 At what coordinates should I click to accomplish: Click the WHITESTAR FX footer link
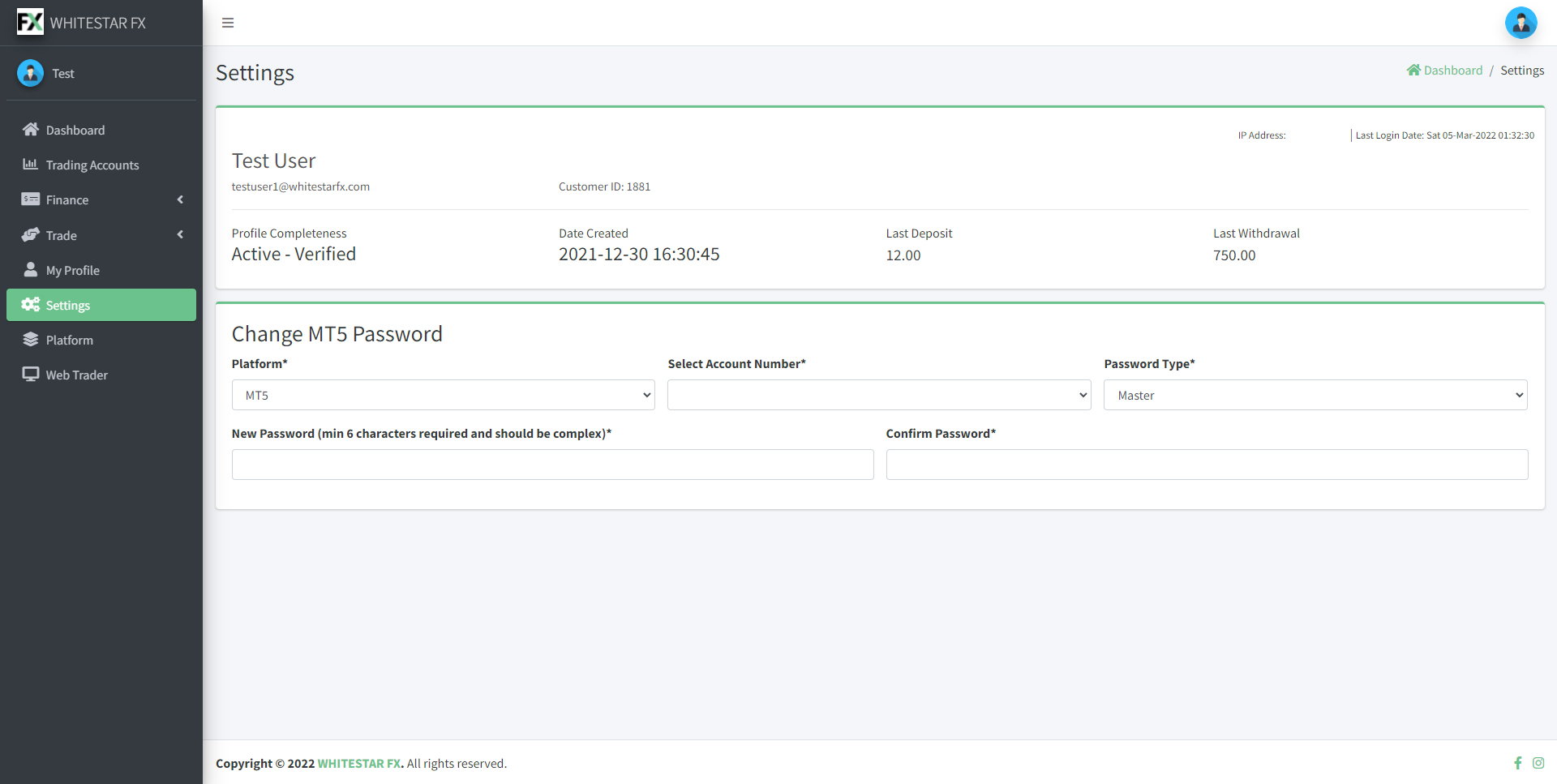tap(359, 764)
